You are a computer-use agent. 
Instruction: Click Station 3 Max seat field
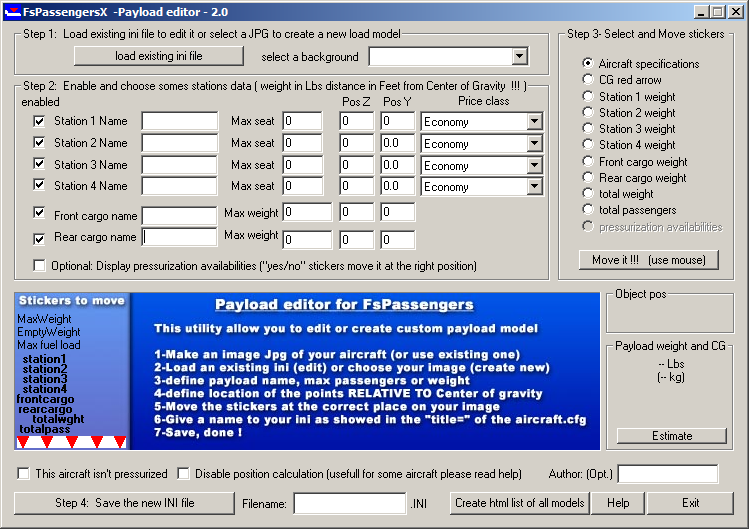click(x=302, y=165)
